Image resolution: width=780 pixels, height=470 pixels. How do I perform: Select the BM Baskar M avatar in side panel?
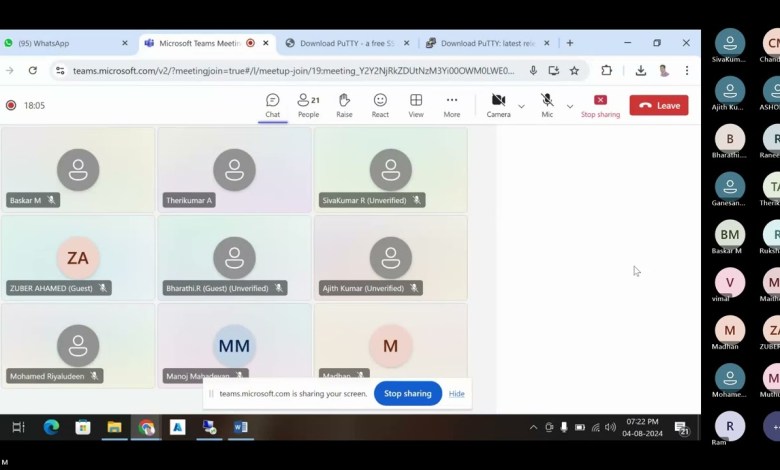tap(730, 234)
